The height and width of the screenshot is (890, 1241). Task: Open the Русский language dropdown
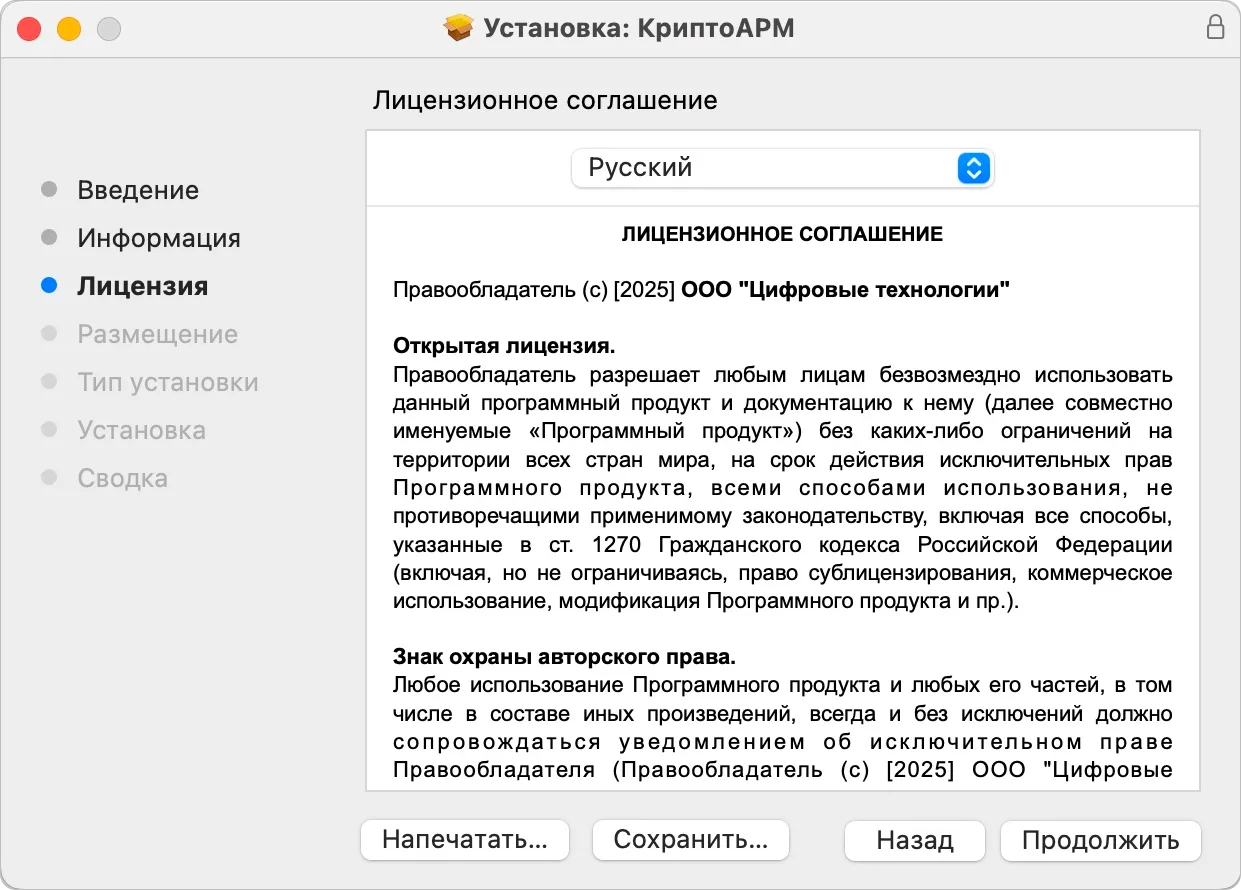pyautogui.click(x=783, y=168)
